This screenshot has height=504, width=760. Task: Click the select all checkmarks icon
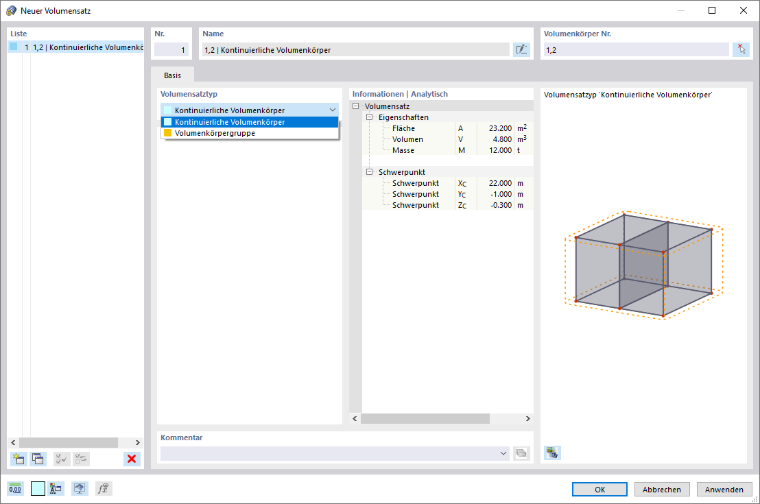point(62,458)
